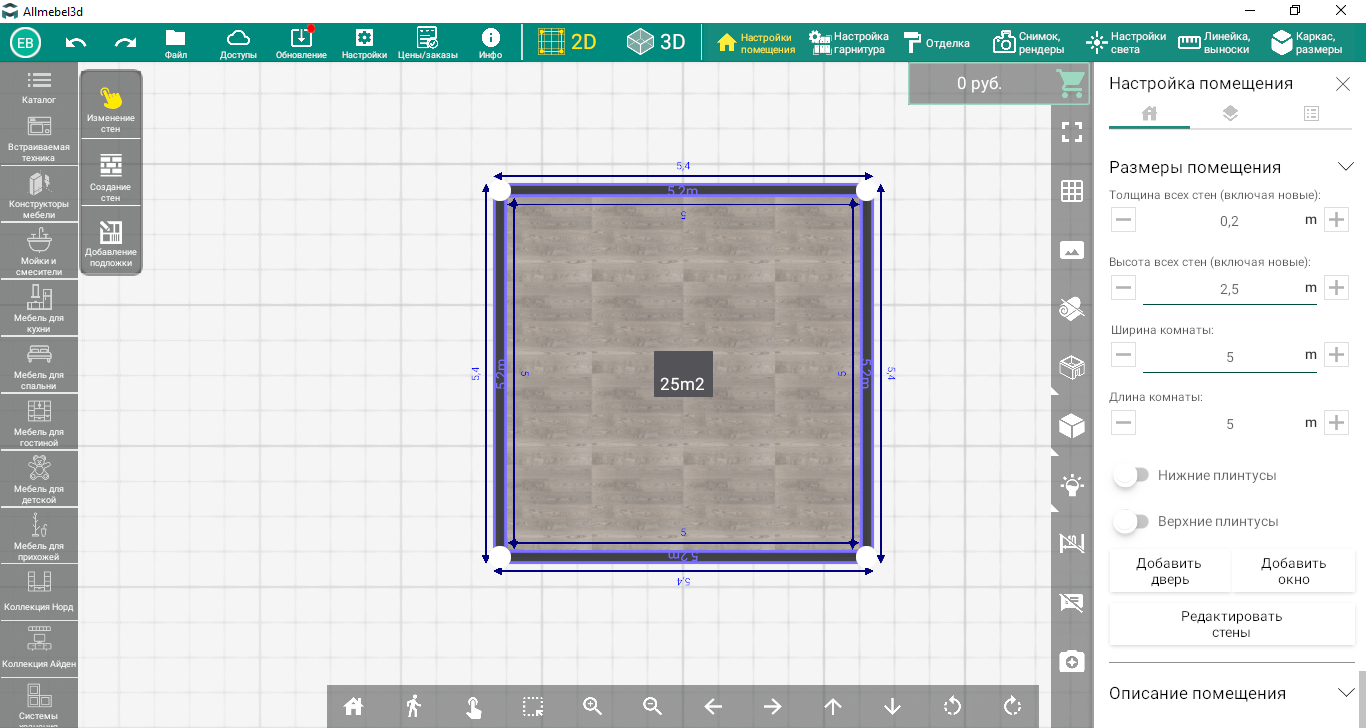
Task: Select the list tab in room settings
Action: click(x=1311, y=113)
